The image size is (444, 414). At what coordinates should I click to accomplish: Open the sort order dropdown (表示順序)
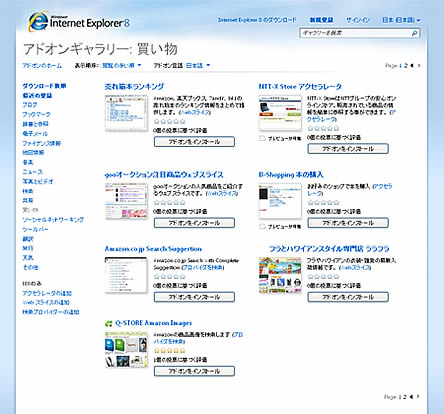pyautogui.click(x=121, y=66)
